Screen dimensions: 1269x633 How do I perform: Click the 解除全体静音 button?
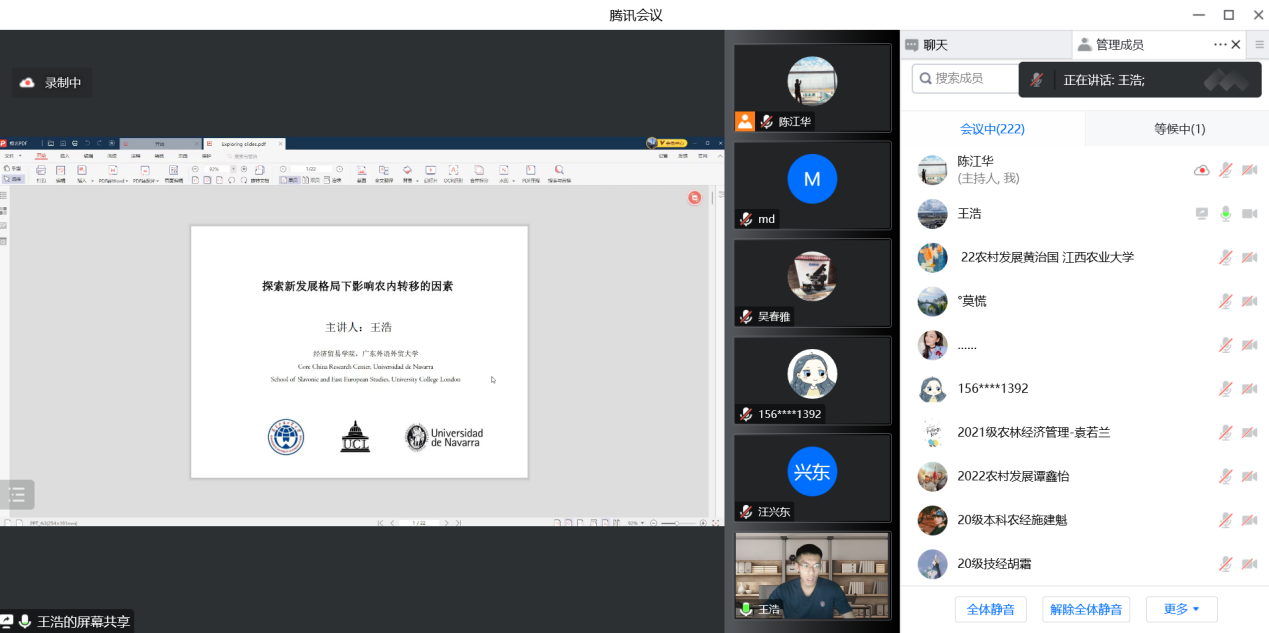point(1087,609)
